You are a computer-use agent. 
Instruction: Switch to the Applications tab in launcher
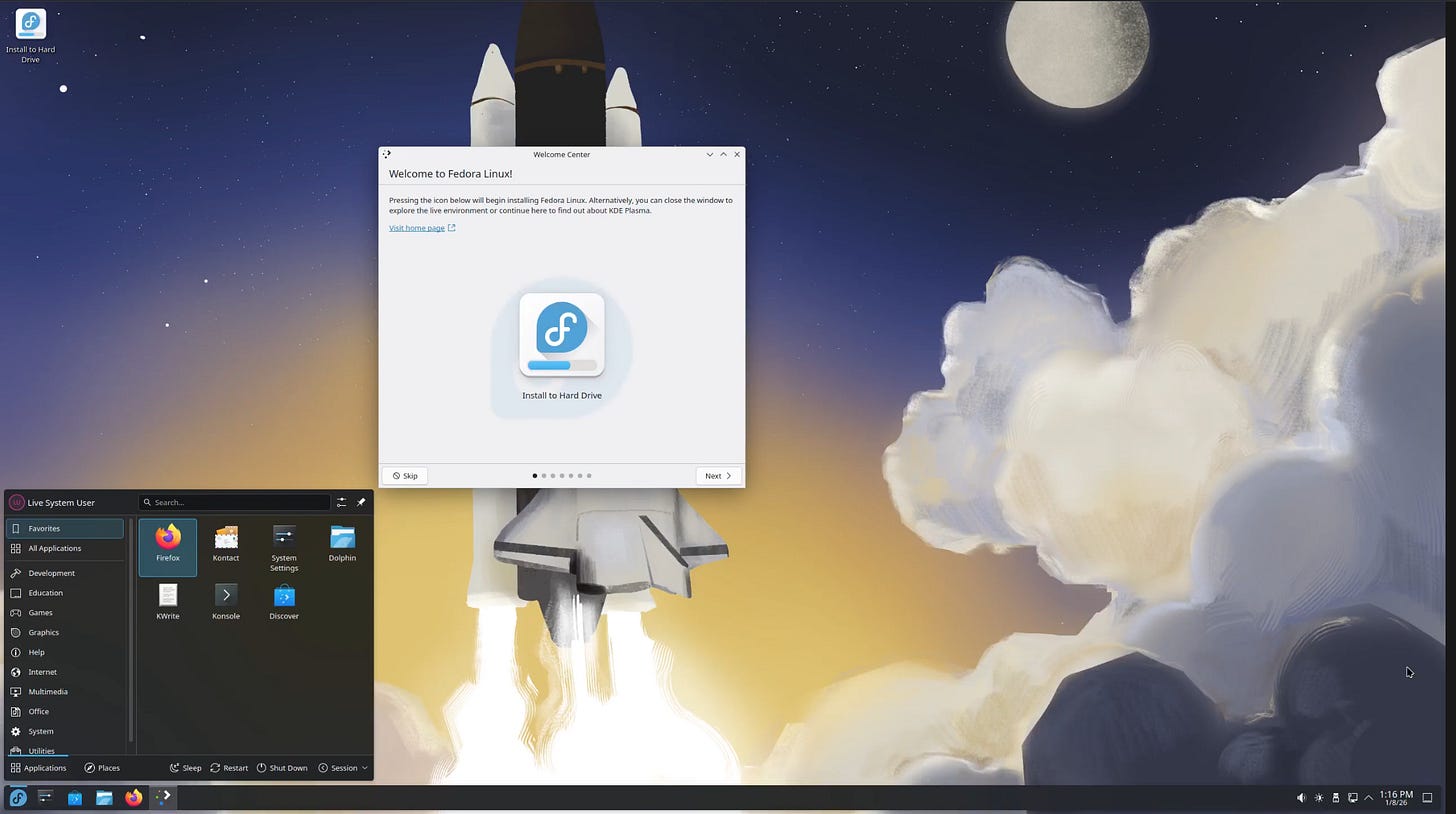pyautogui.click(x=38, y=768)
